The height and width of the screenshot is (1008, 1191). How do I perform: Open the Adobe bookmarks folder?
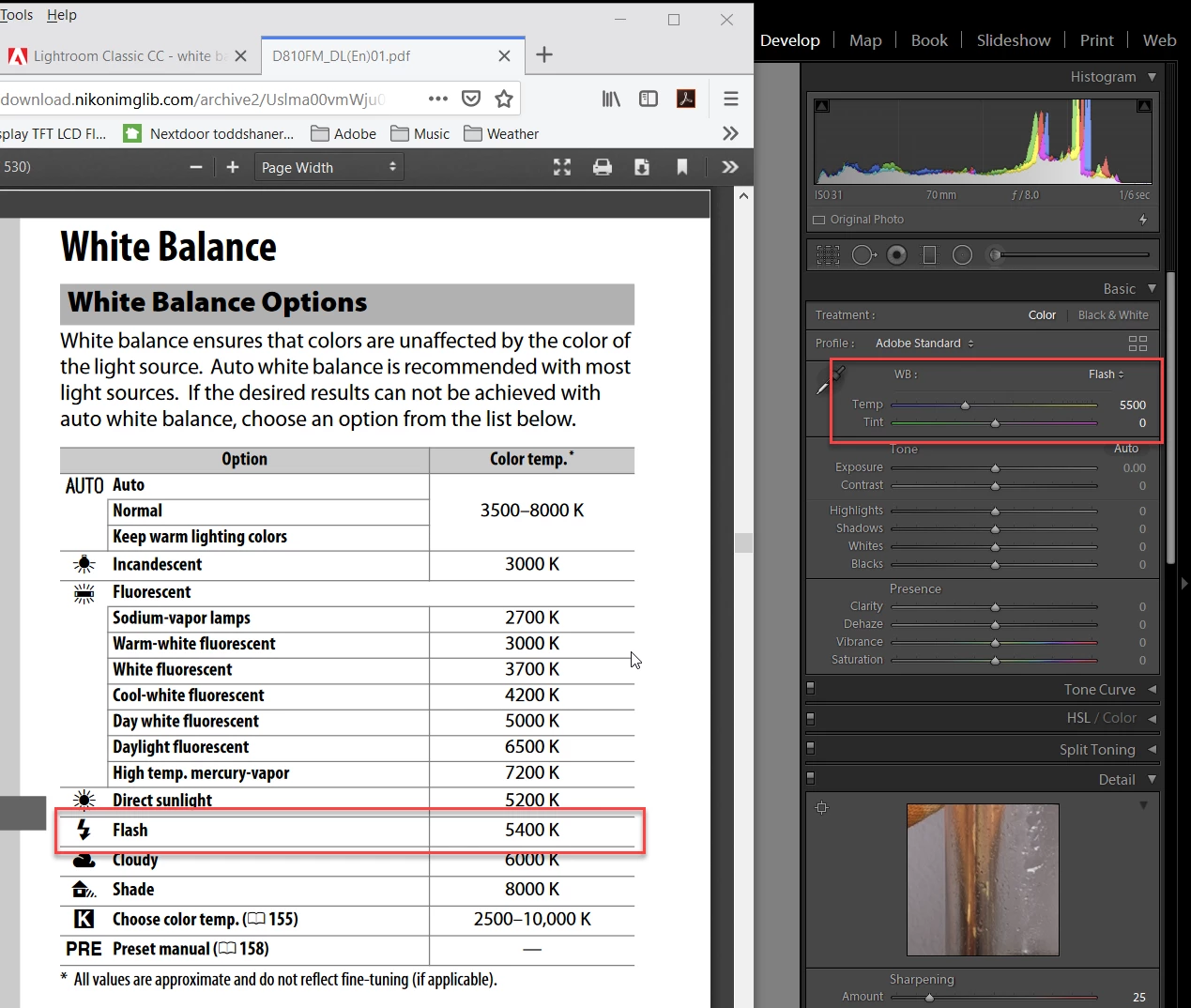344,133
